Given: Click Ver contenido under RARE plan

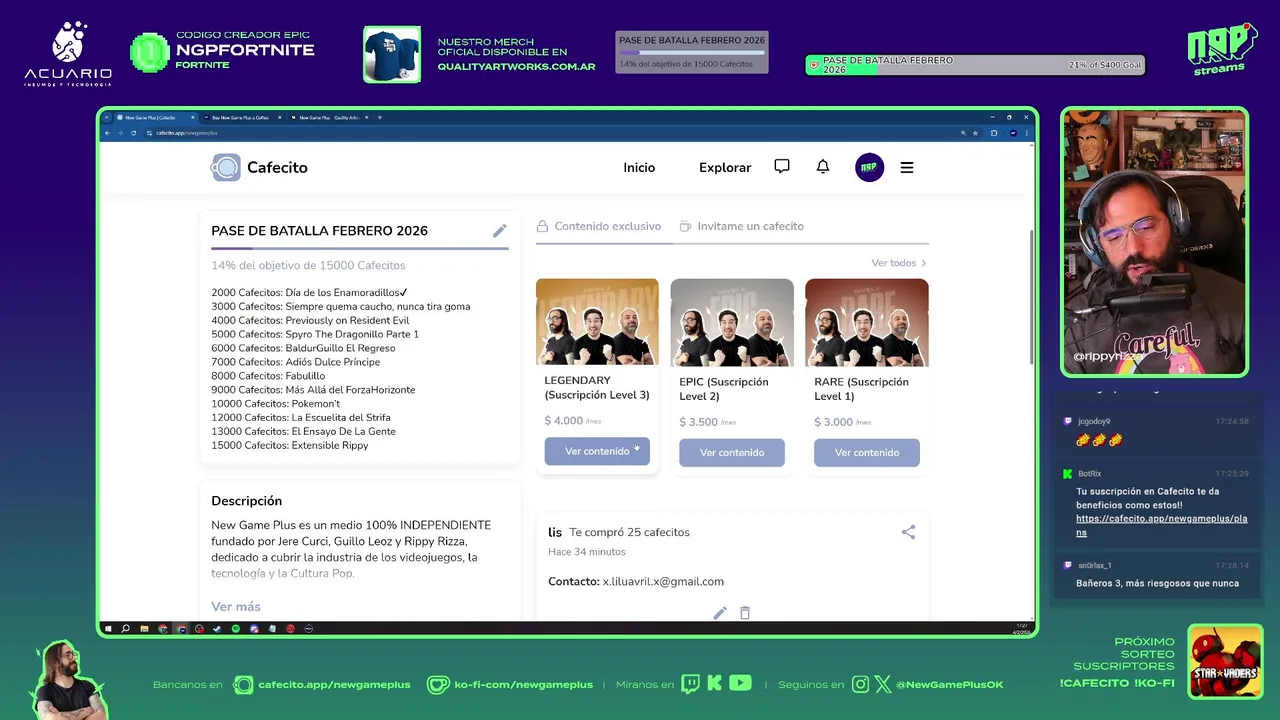Looking at the screenshot, I should point(867,452).
